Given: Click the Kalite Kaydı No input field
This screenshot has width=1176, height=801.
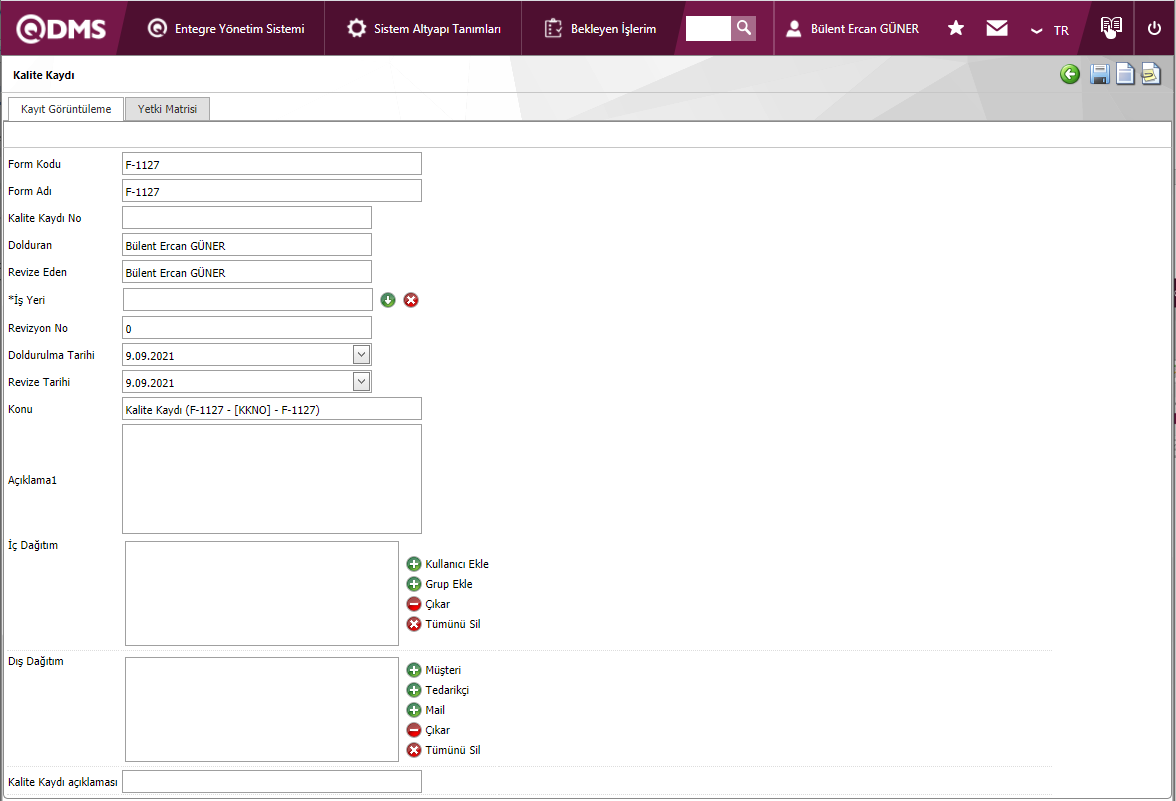Looking at the screenshot, I should (x=247, y=218).
